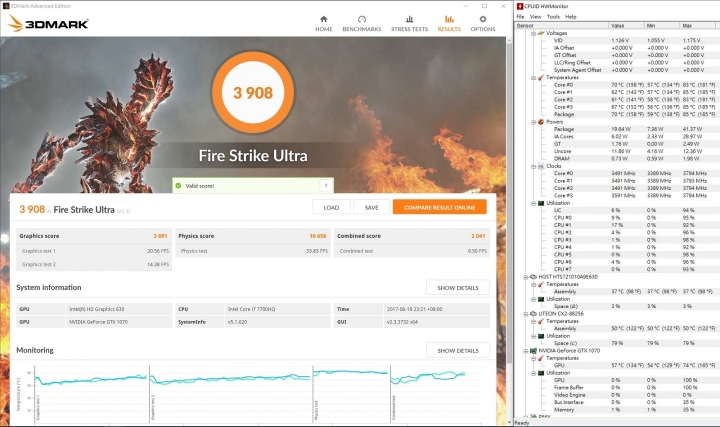Show details for Monitoring section

[458, 350]
